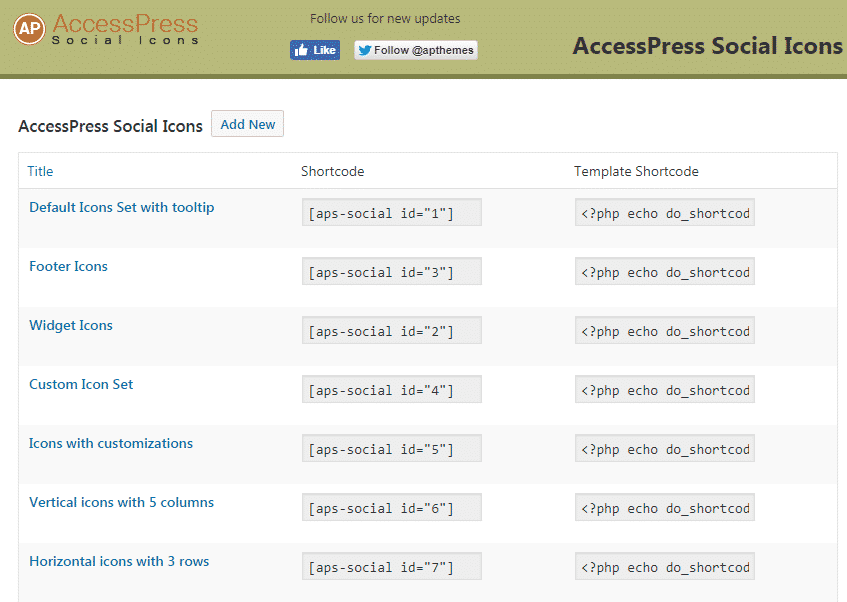Click template shortcode field for Widget Icons
The height and width of the screenshot is (602, 847).
665,330
